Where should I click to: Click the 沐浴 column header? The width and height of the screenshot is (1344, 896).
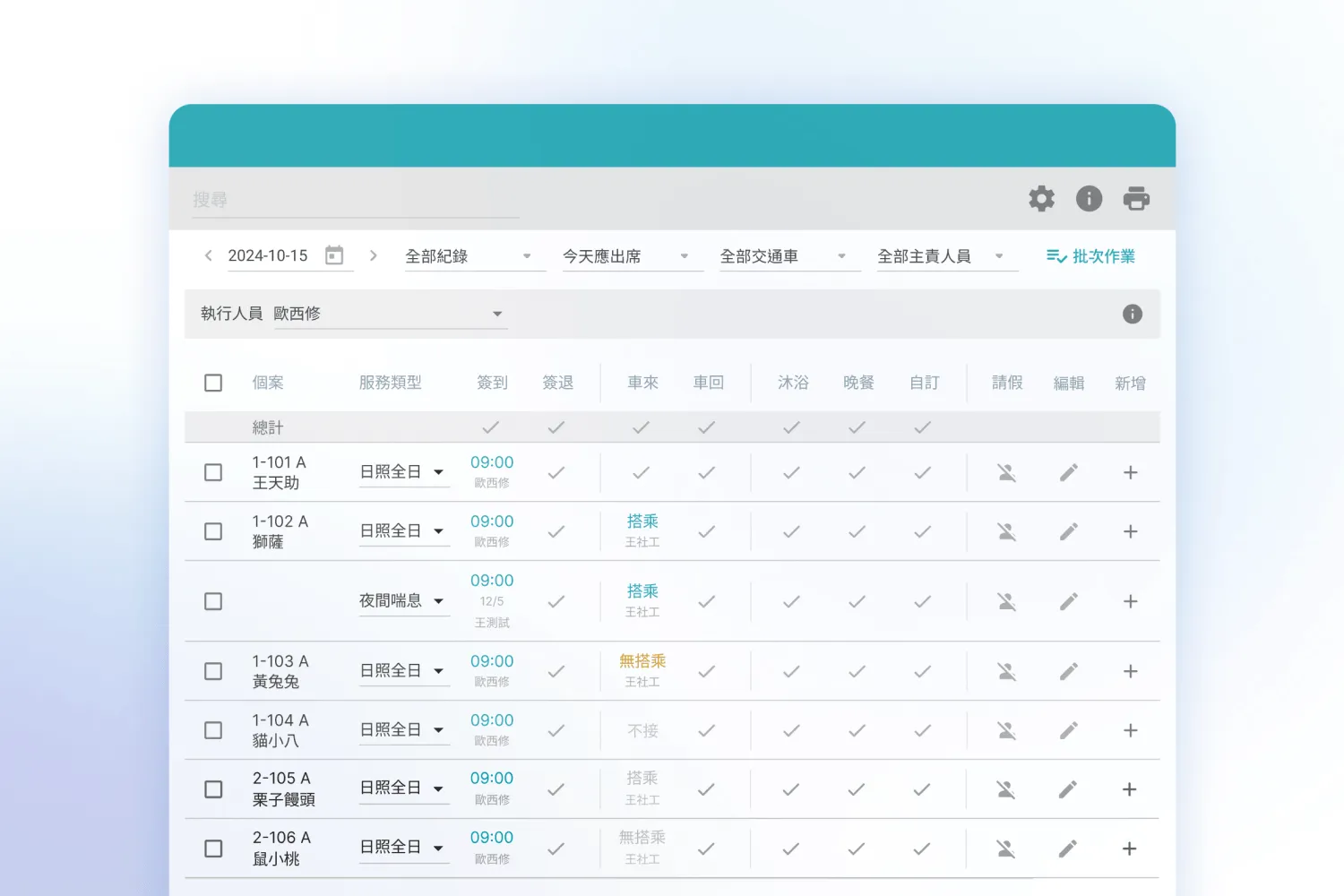coord(793,383)
